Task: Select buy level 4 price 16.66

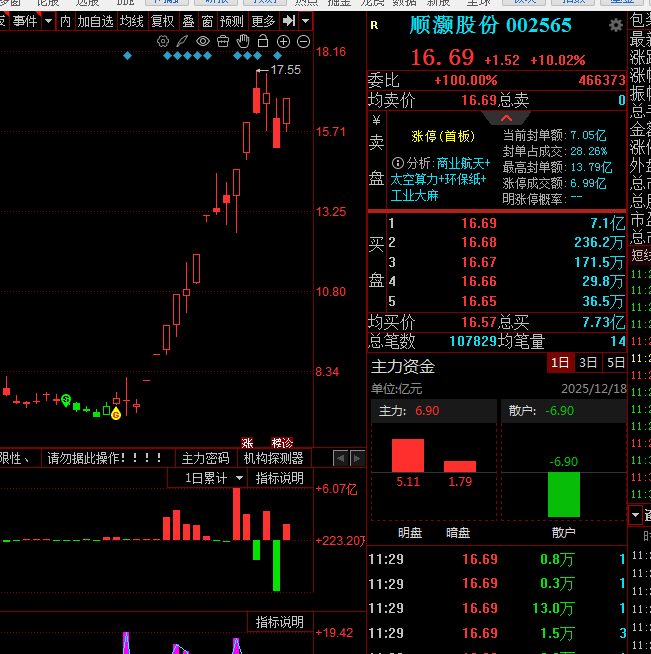Action: [479, 282]
